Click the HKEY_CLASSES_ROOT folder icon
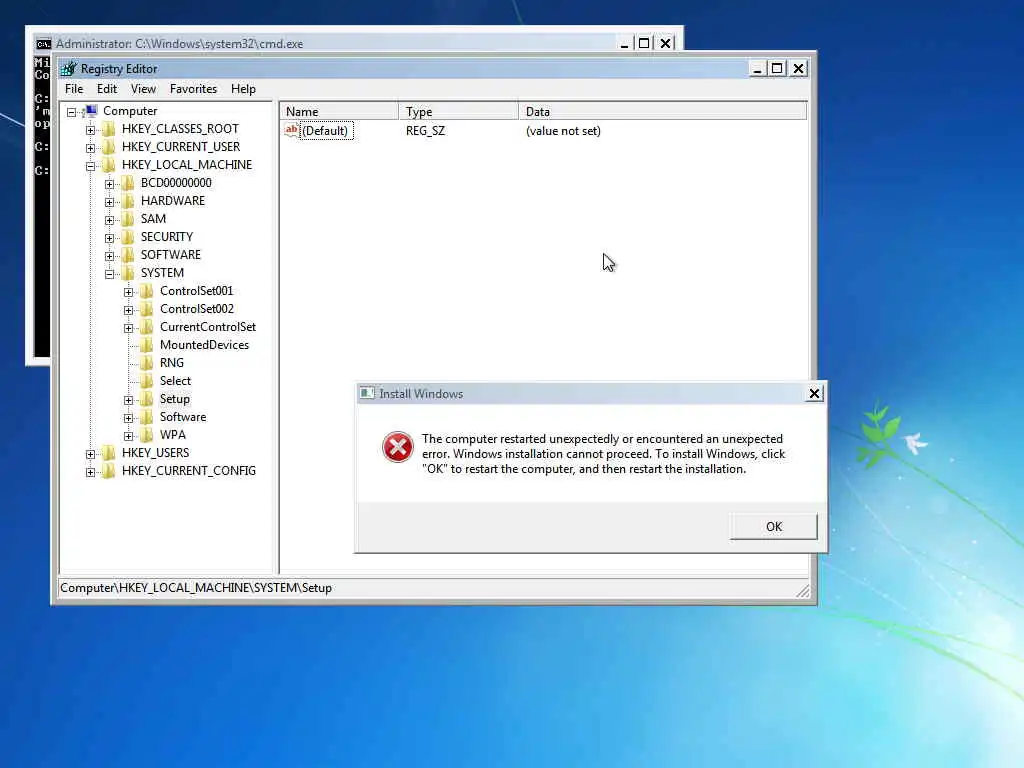This screenshot has width=1024, height=768. point(108,129)
